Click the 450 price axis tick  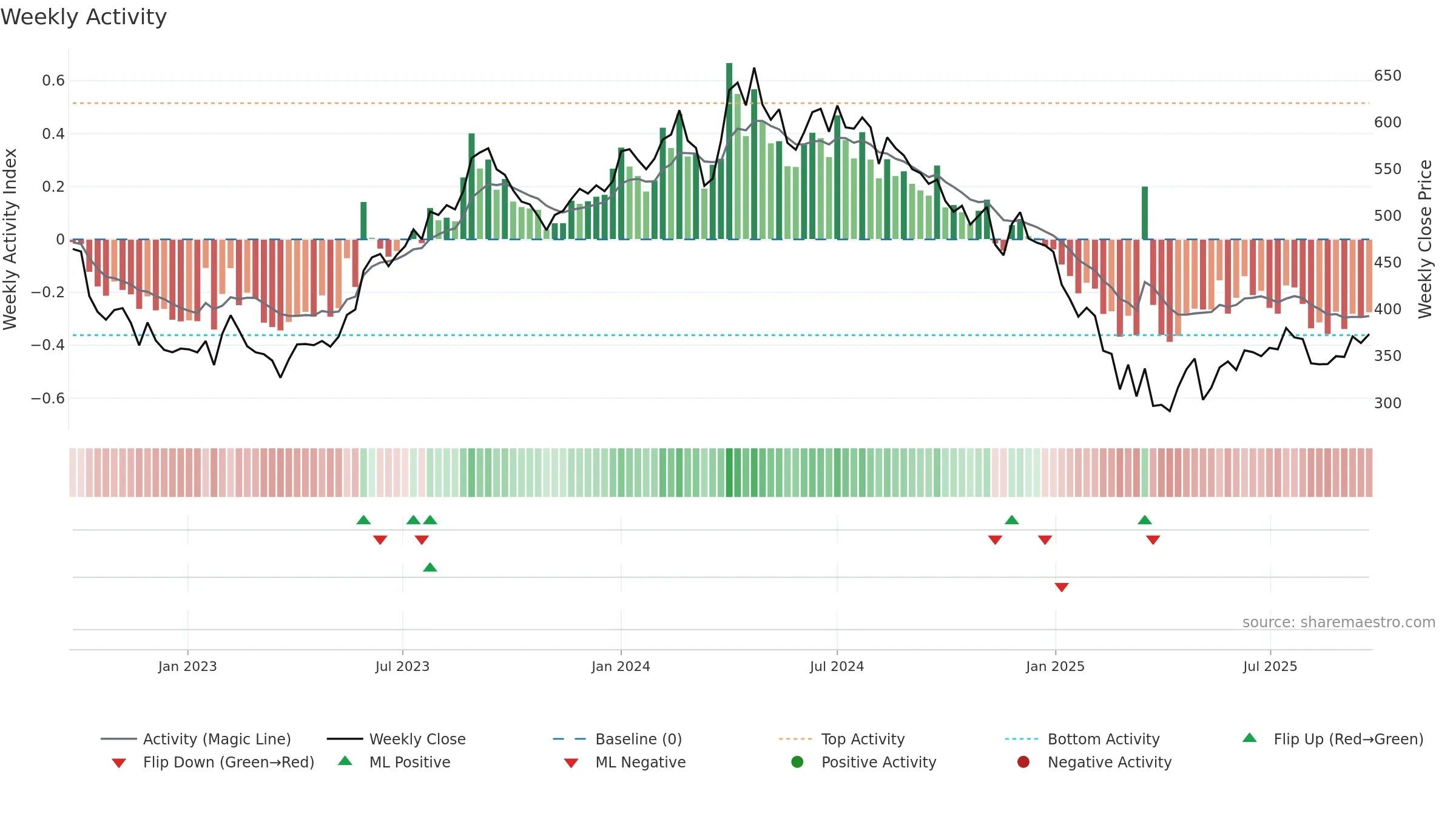(x=1387, y=263)
